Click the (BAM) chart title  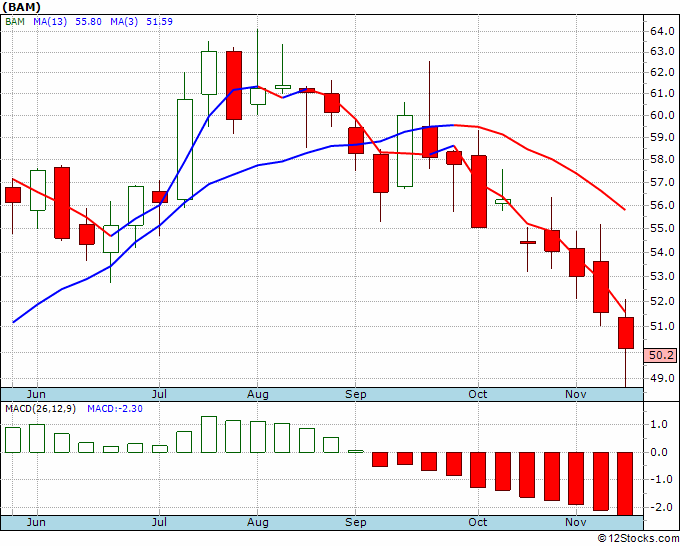tap(22, 7)
